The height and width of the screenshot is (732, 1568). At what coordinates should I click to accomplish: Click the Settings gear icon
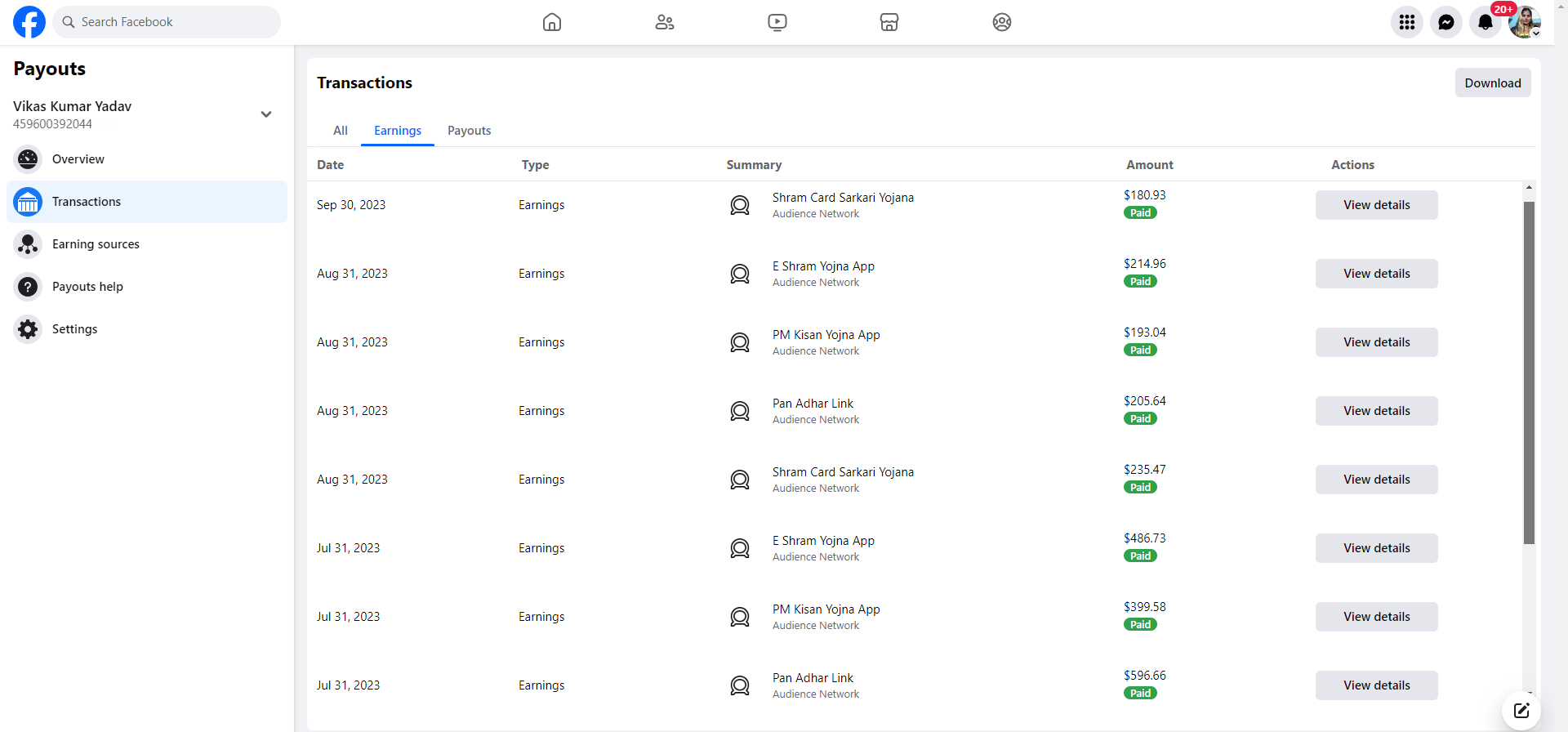(x=28, y=329)
